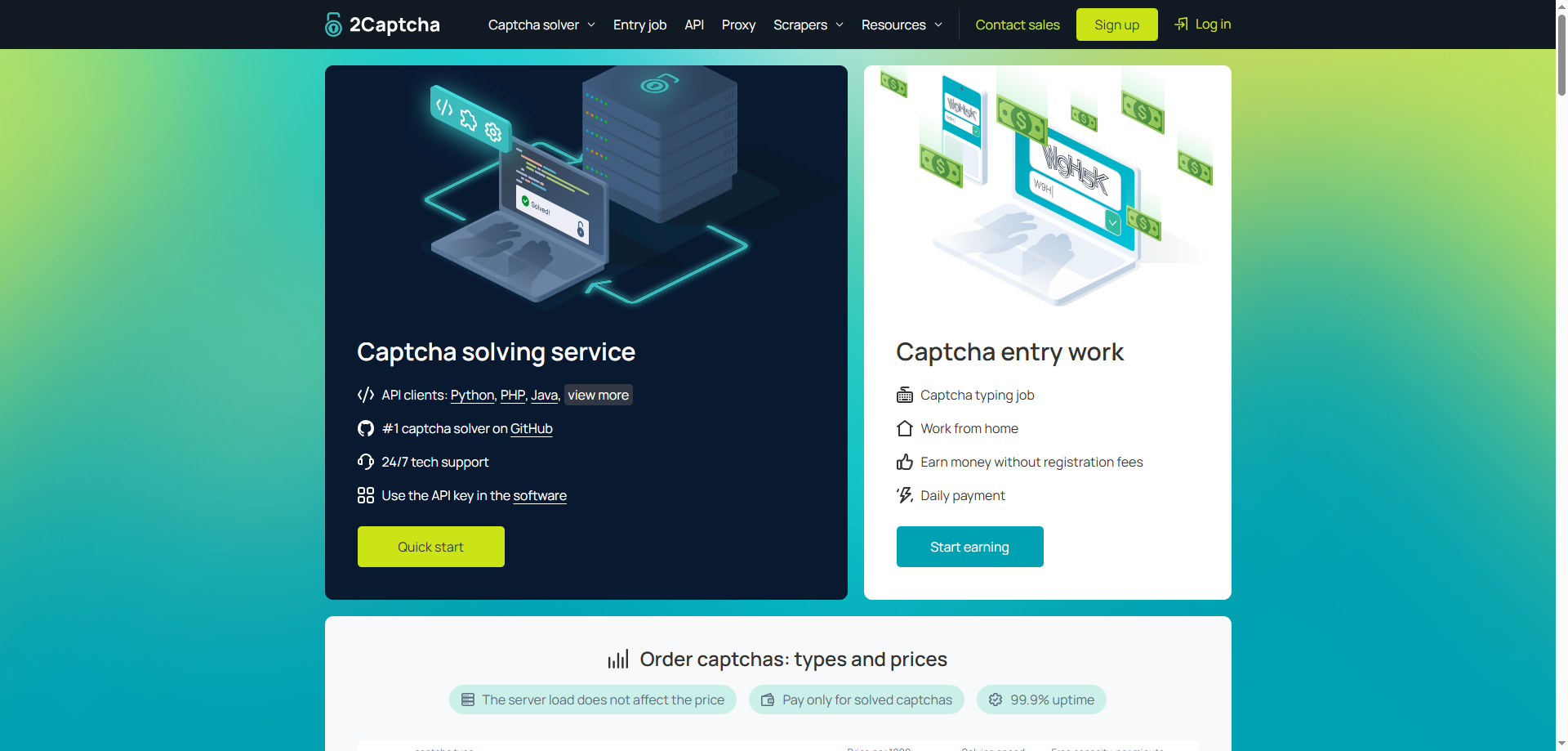Expand the Scrapers dropdown menu
Screen dimensions: 1568x751
tap(808, 25)
